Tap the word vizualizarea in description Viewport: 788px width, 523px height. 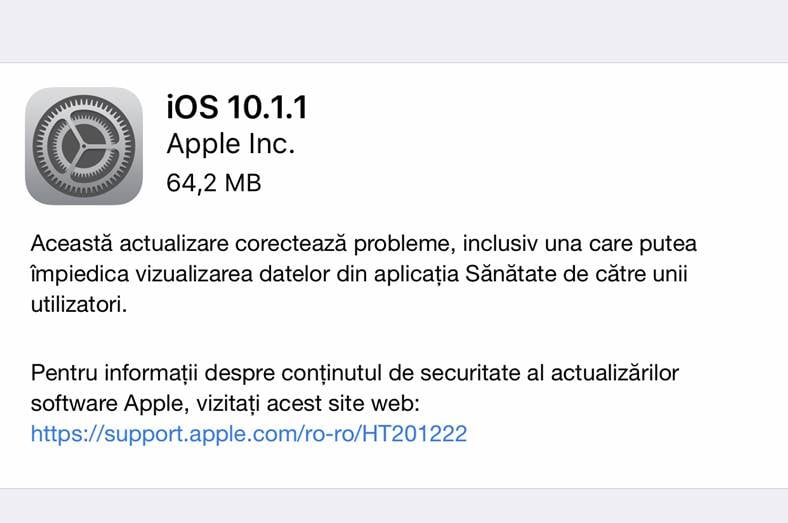pyautogui.click(x=194, y=274)
